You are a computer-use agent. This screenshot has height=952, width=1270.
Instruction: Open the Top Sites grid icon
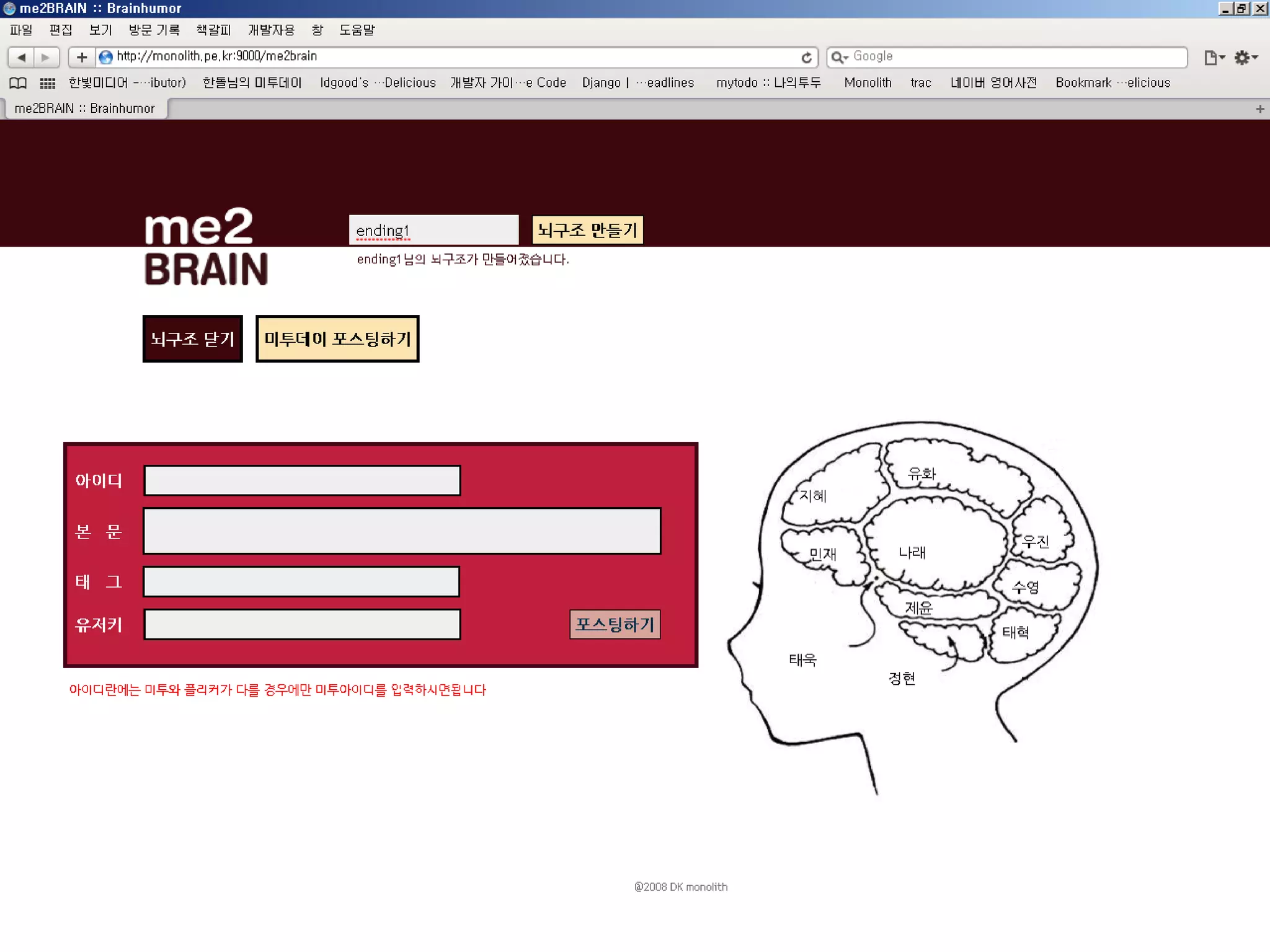pos(48,83)
